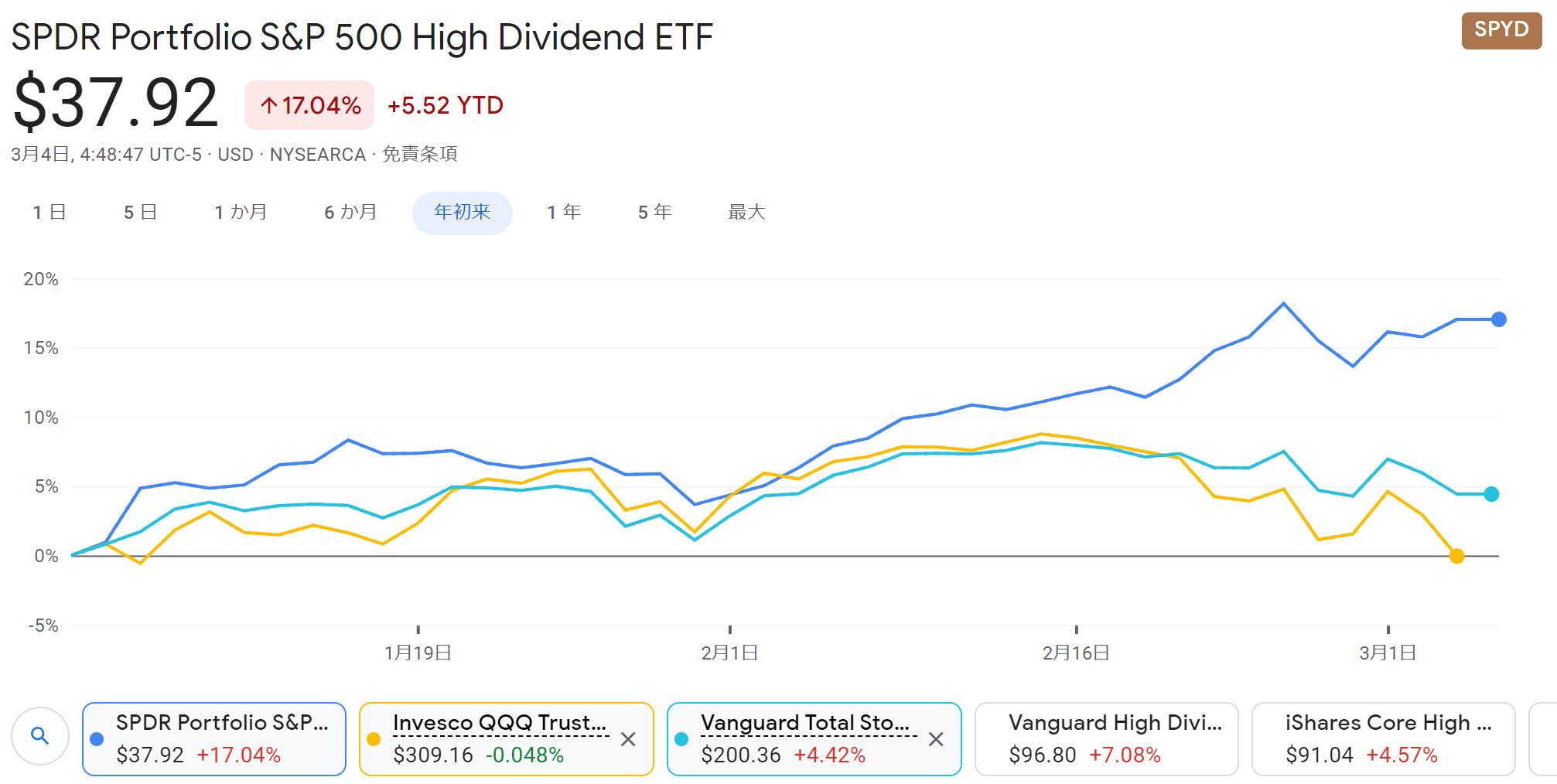Remove Vanguard Total Stock from comparison

pos(936,740)
